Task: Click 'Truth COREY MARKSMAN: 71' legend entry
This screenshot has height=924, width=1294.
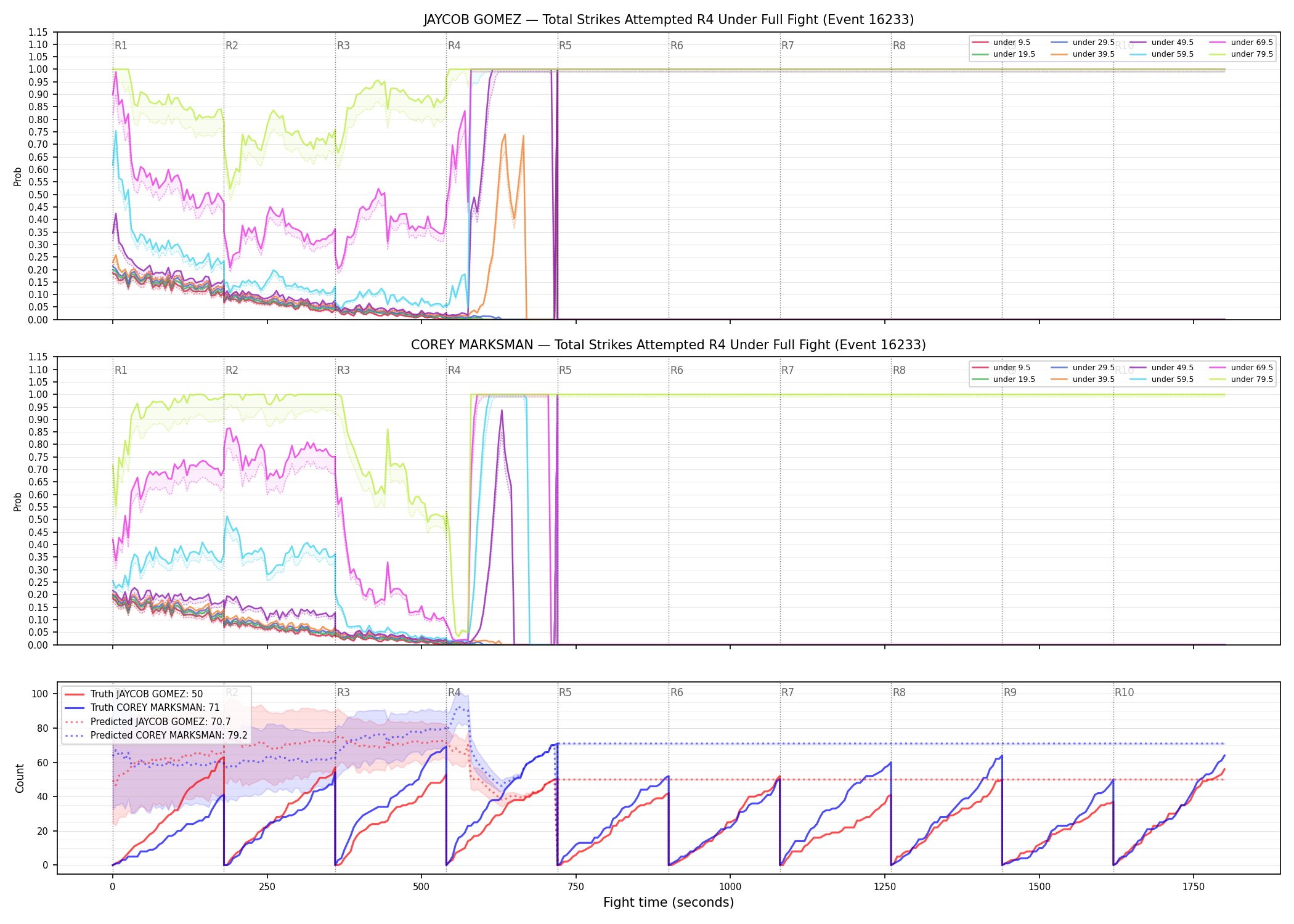Action: pos(142,708)
